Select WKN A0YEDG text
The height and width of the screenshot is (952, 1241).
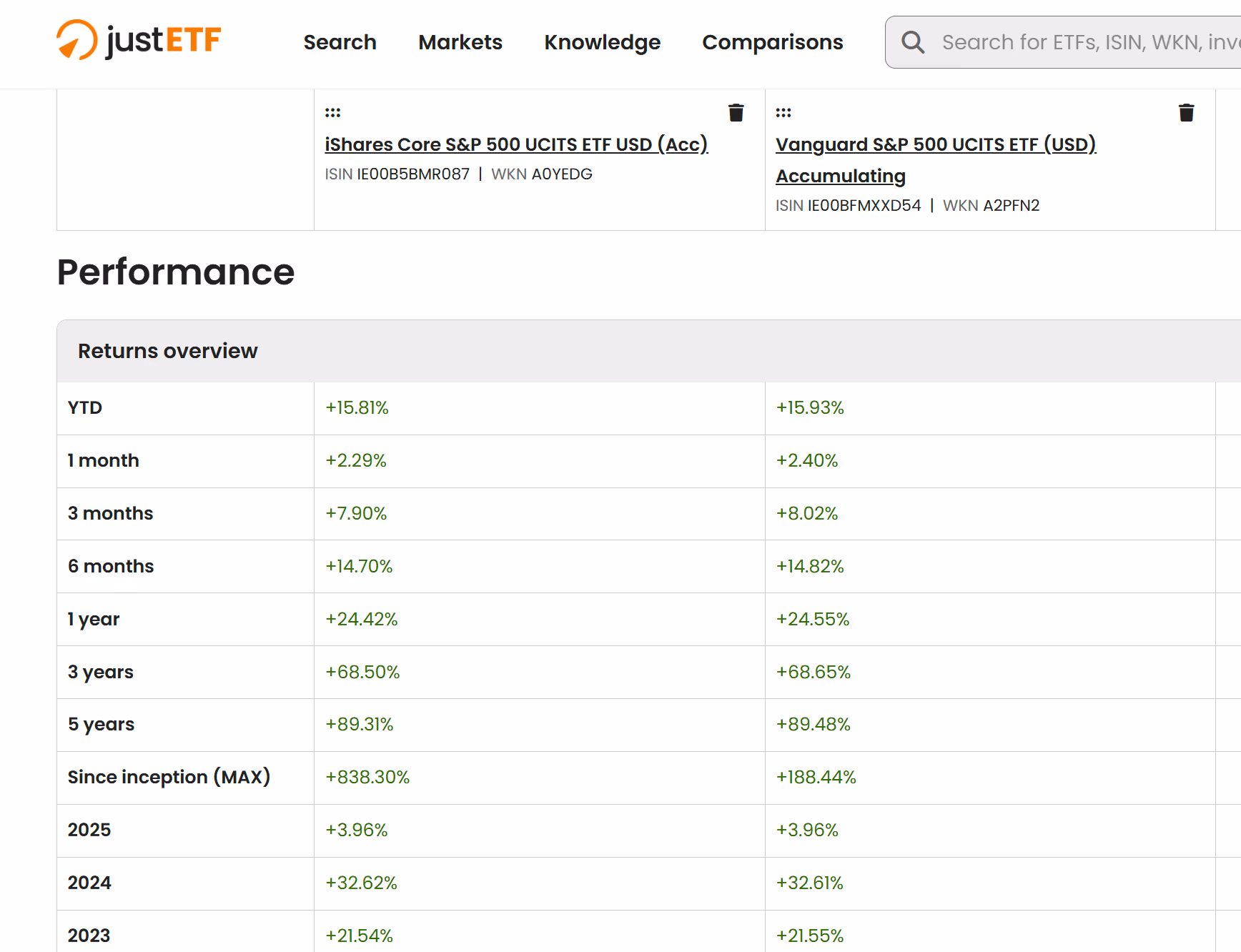542,174
